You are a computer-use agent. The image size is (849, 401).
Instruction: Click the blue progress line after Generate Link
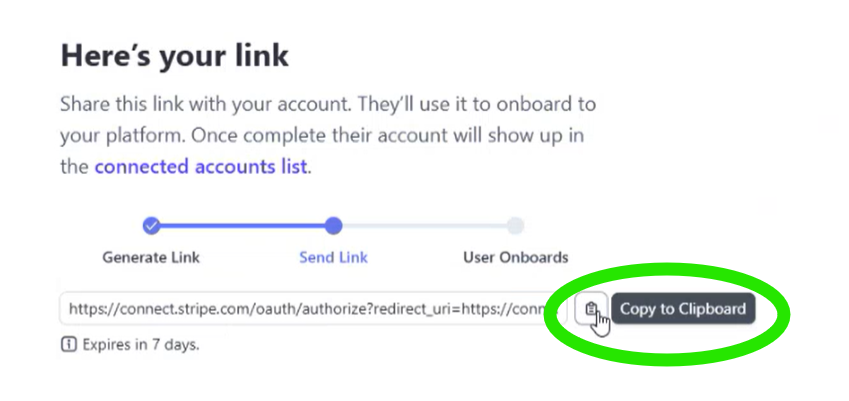(243, 225)
